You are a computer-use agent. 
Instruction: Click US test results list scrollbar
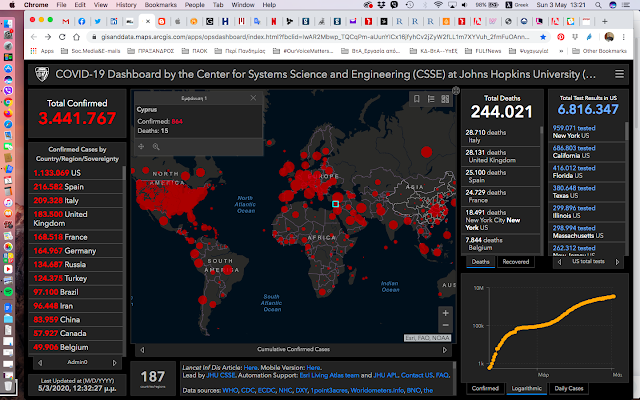point(627,131)
